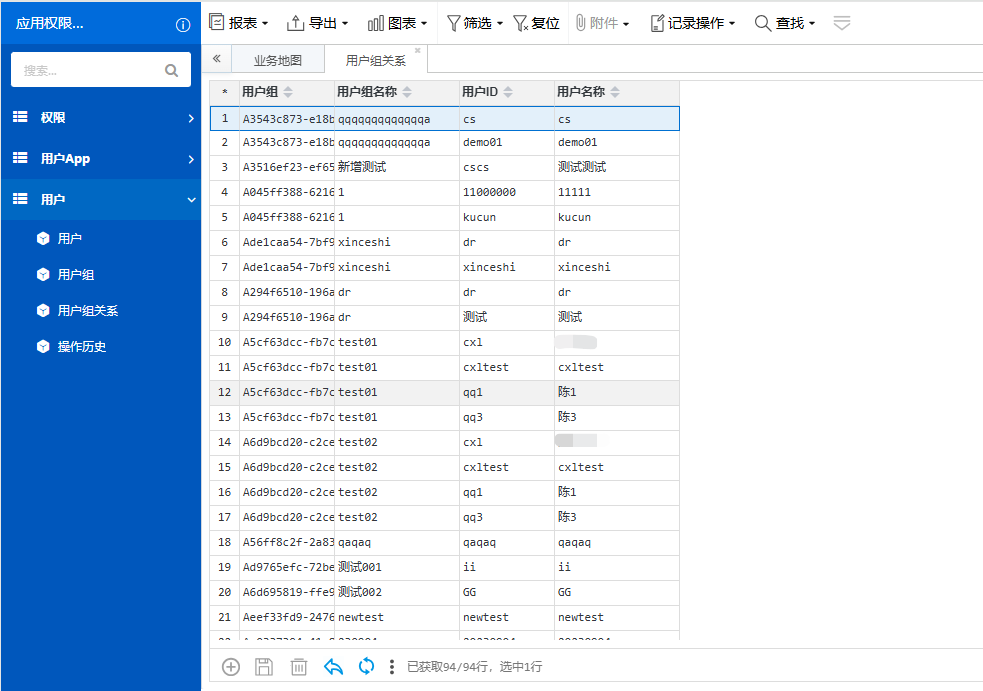This screenshot has height=691, width=983.
Task: Sort by 用户ID column
Action: click(x=508, y=92)
